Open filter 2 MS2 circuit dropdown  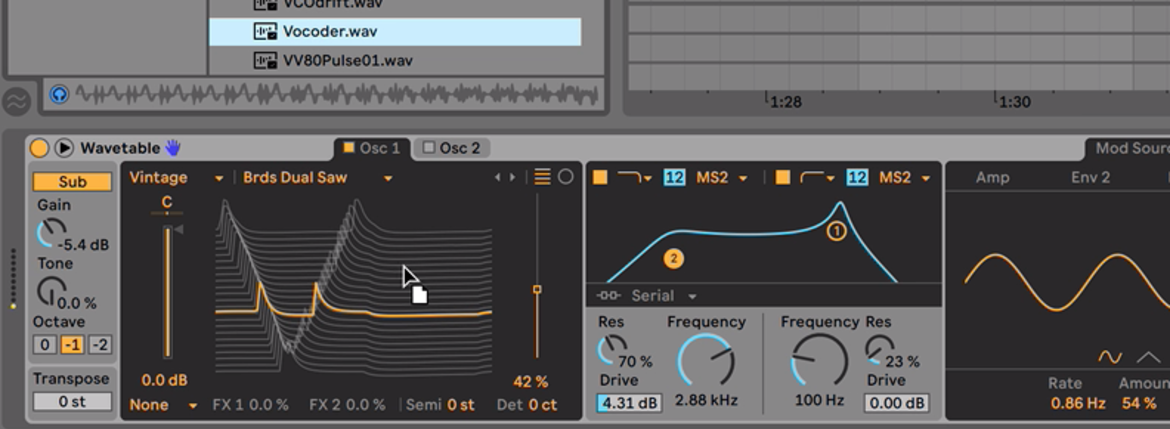(904, 178)
